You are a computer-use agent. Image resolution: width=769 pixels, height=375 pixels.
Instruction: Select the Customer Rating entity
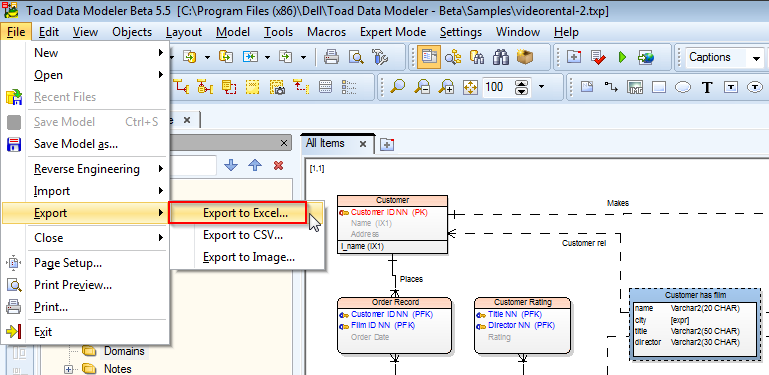click(523, 325)
